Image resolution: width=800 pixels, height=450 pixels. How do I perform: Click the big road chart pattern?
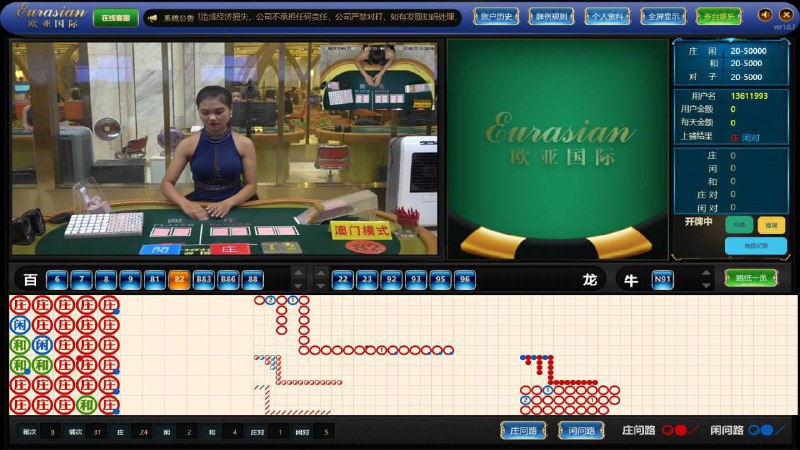point(354,325)
